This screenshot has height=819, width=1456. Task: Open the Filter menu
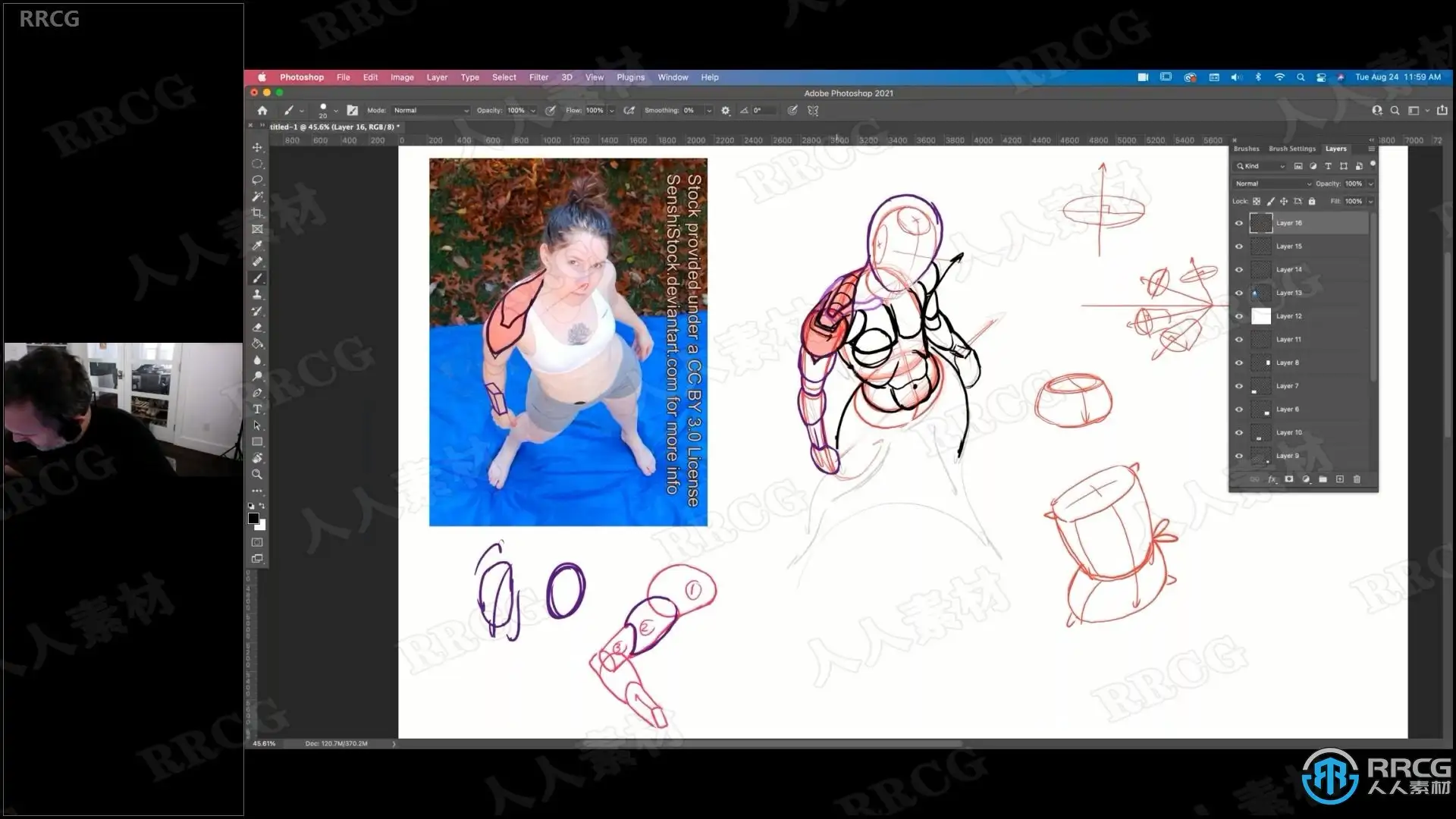(x=538, y=77)
